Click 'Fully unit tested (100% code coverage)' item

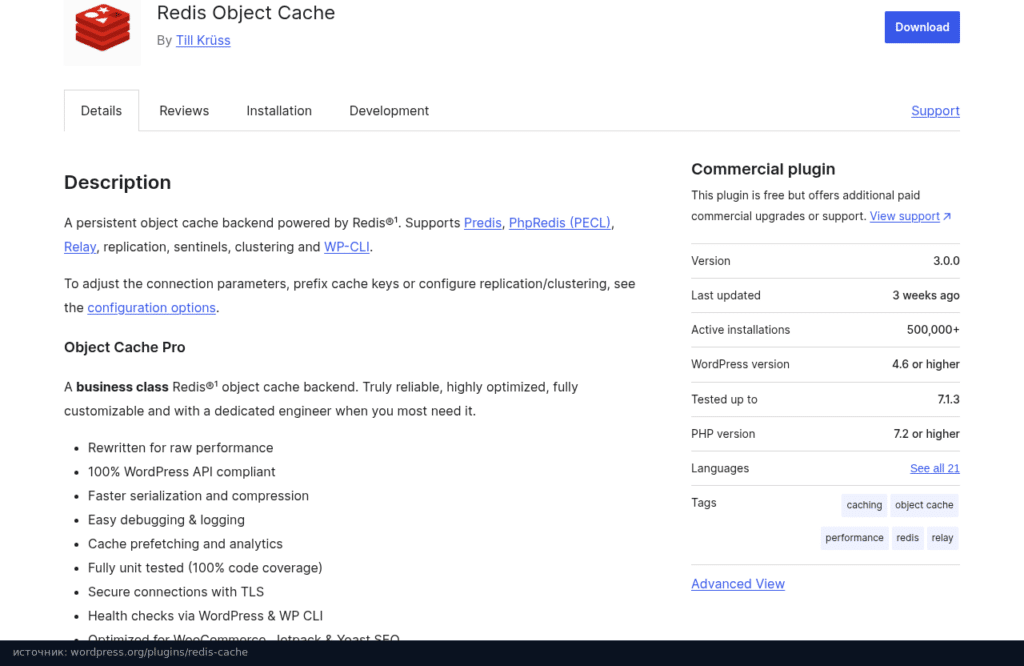205,568
